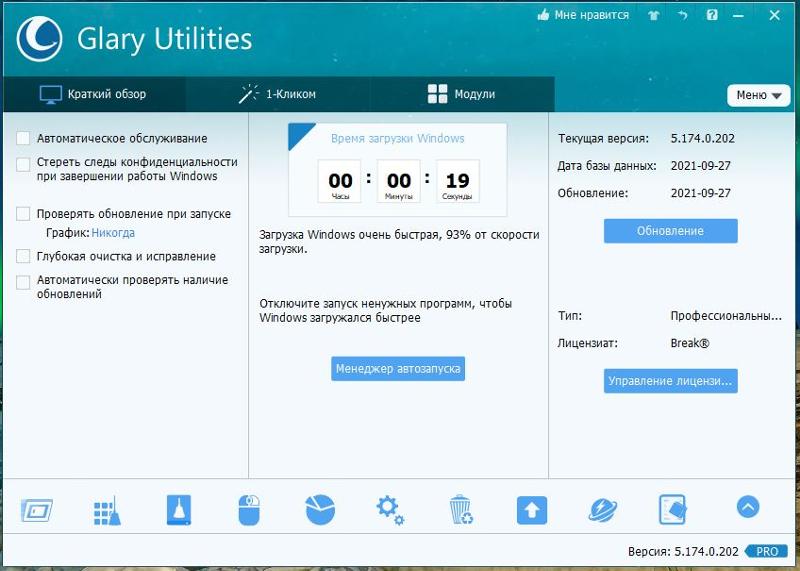The height and width of the screenshot is (571, 800).
Task: Click the Управление лицензи... button
Action: coord(670,381)
